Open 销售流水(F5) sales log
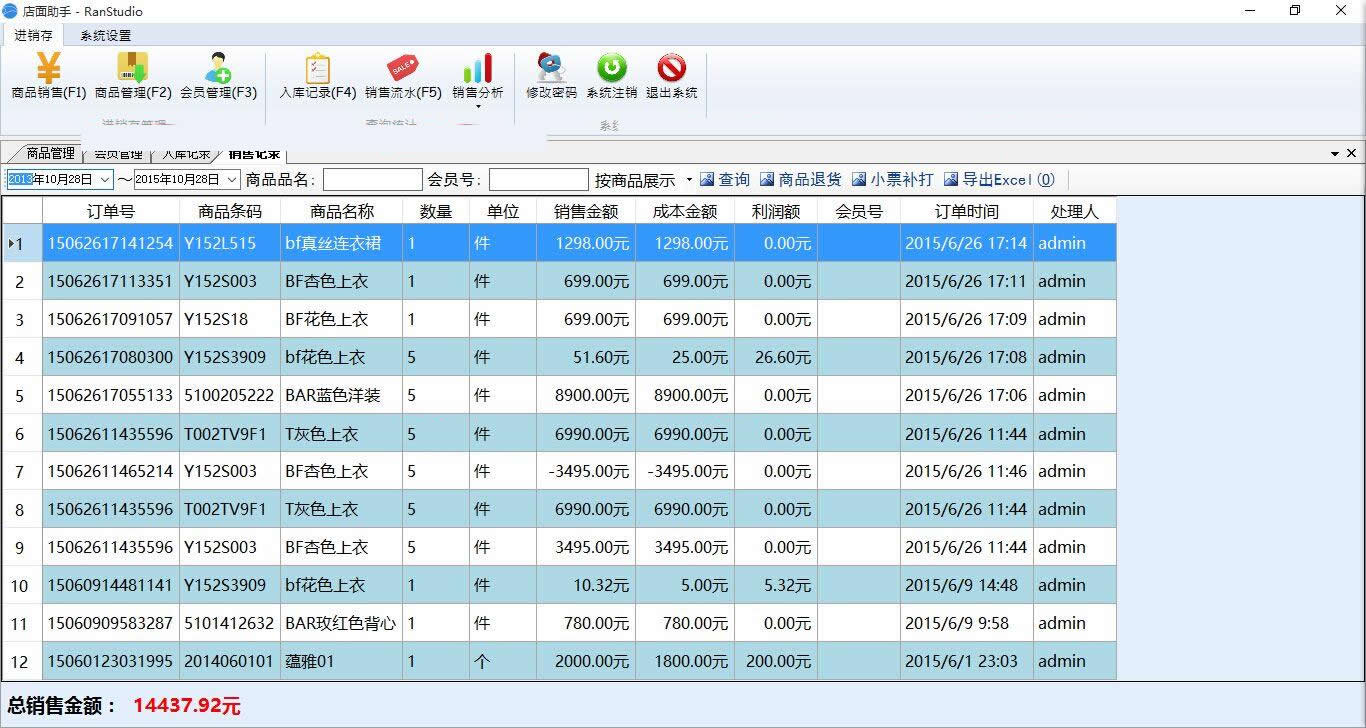Image resolution: width=1366 pixels, height=728 pixels. (x=403, y=77)
